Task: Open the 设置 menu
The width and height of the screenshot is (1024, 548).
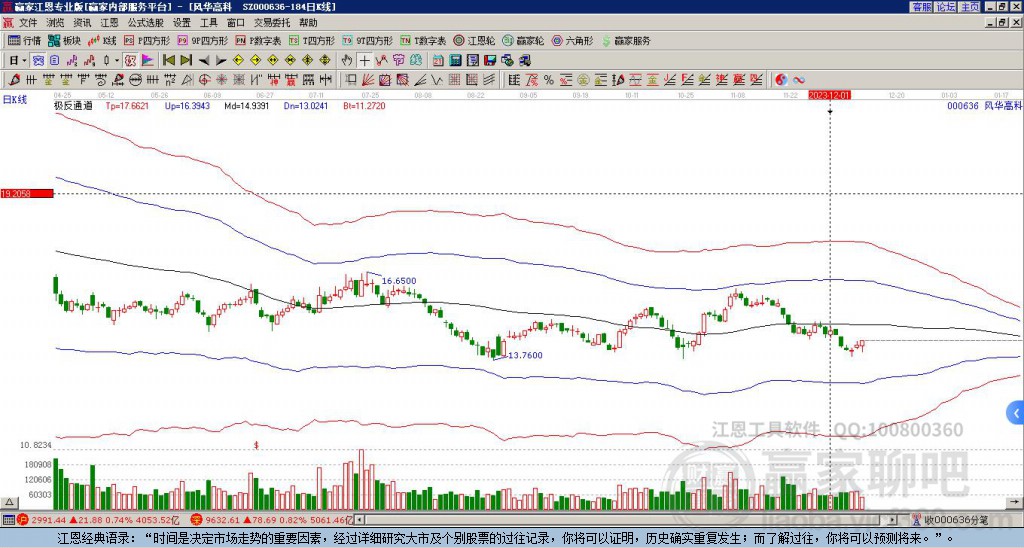Action: (x=182, y=23)
